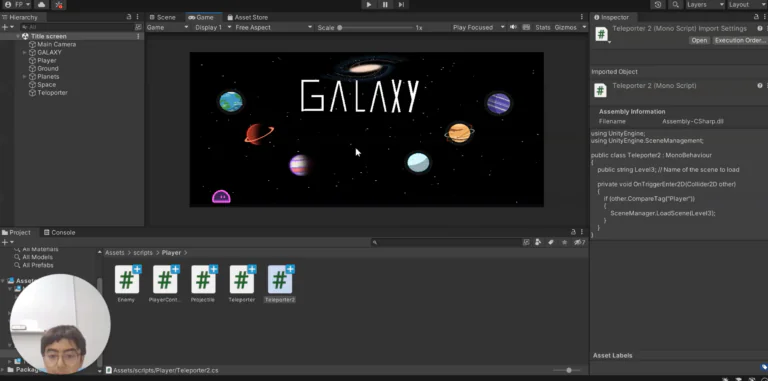Image resolution: width=768 pixels, height=381 pixels.
Task: Open the Search by Type filter icon
Action: [x=538, y=242]
